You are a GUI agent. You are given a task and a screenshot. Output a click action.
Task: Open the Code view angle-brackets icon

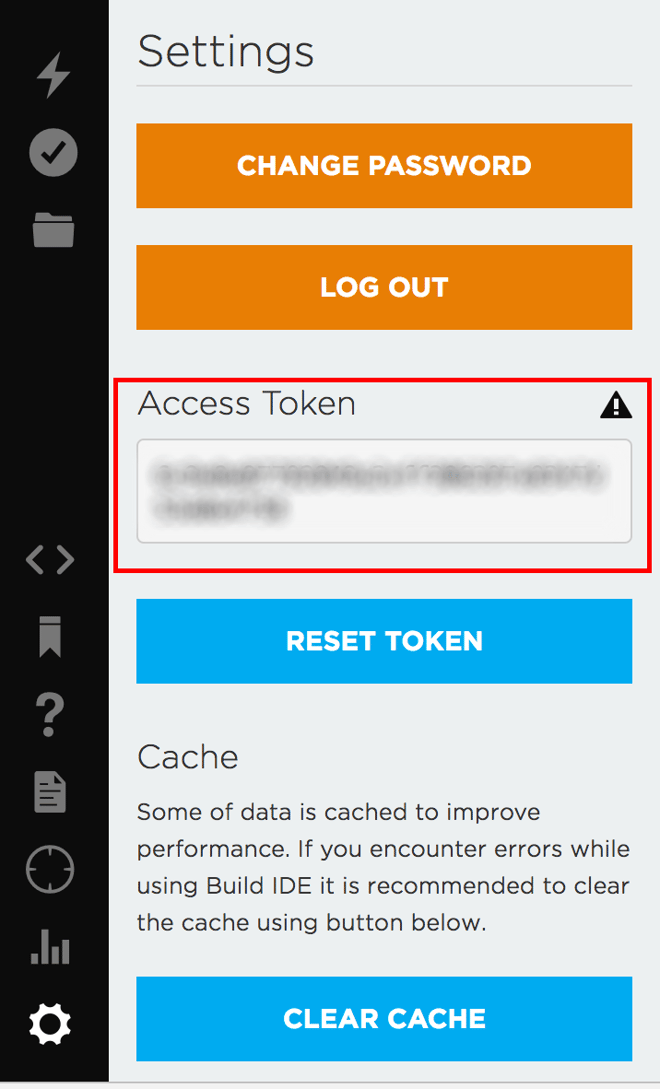[50, 560]
